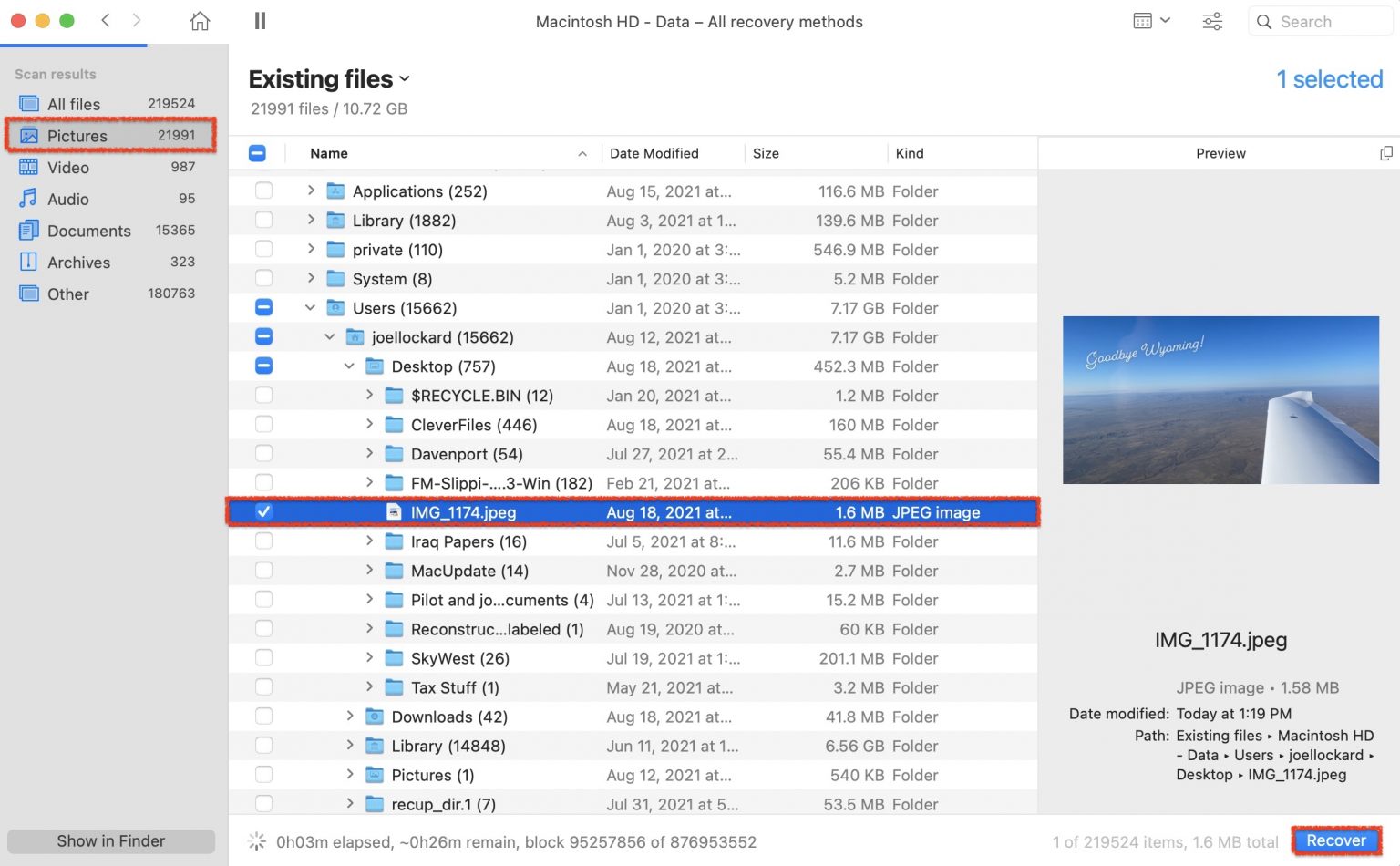Pause the ongoing disk scan
Image resolution: width=1400 pixels, height=866 pixels.
[259, 20]
